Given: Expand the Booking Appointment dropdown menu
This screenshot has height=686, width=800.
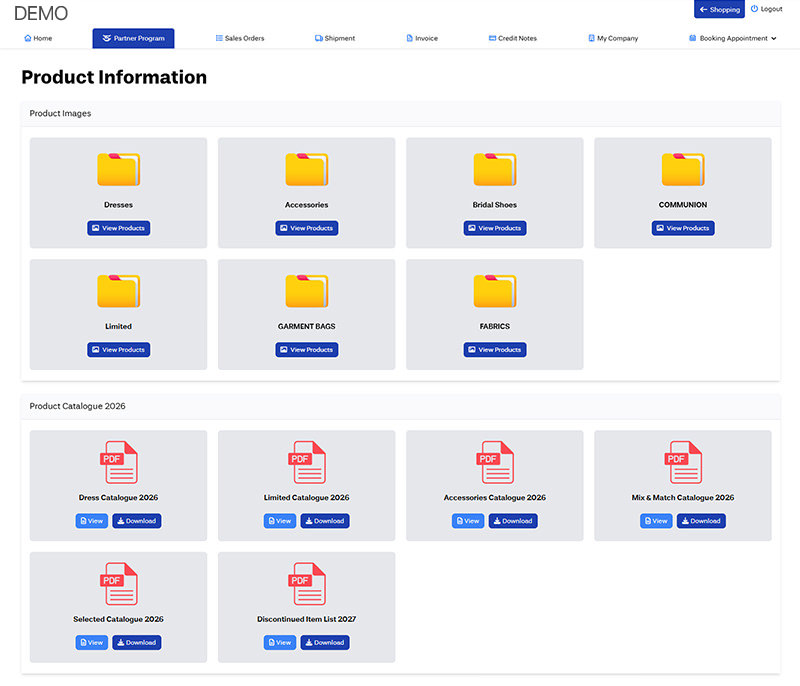Looking at the screenshot, I should (733, 38).
